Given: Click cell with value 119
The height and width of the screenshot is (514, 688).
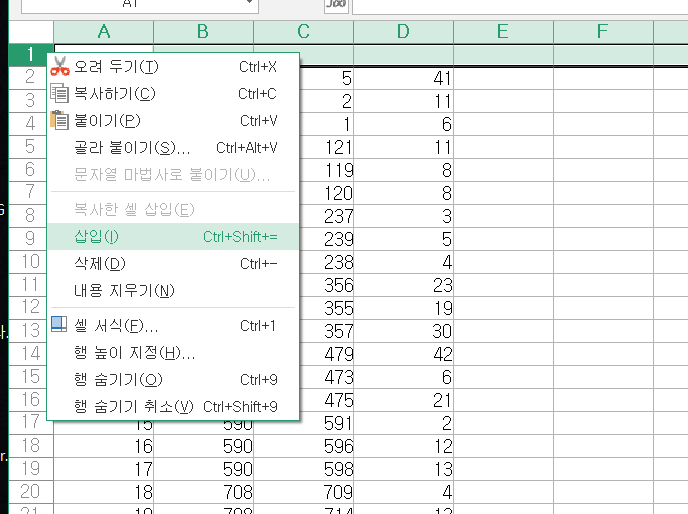Looking at the screenshot, I should (x=326, y=170).
